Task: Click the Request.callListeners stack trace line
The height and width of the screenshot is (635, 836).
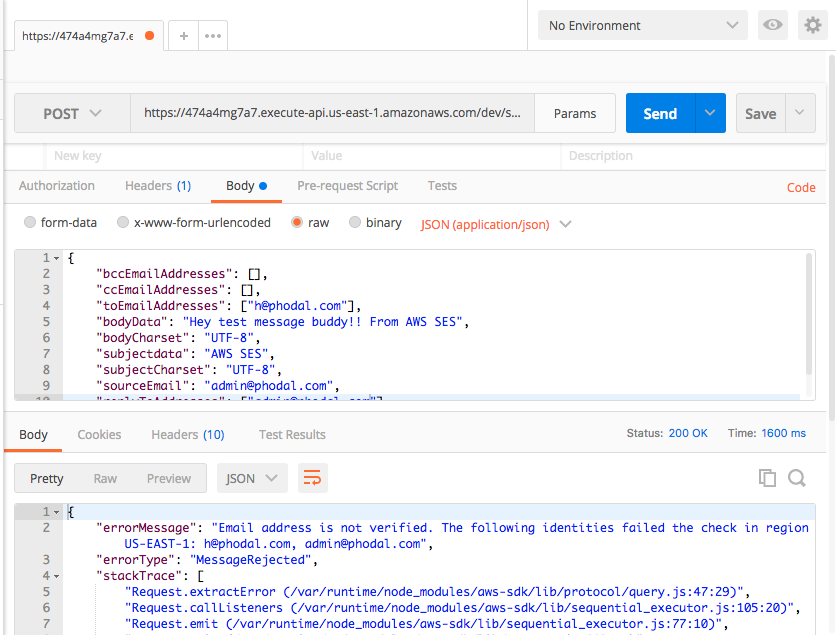Action: 462,608
